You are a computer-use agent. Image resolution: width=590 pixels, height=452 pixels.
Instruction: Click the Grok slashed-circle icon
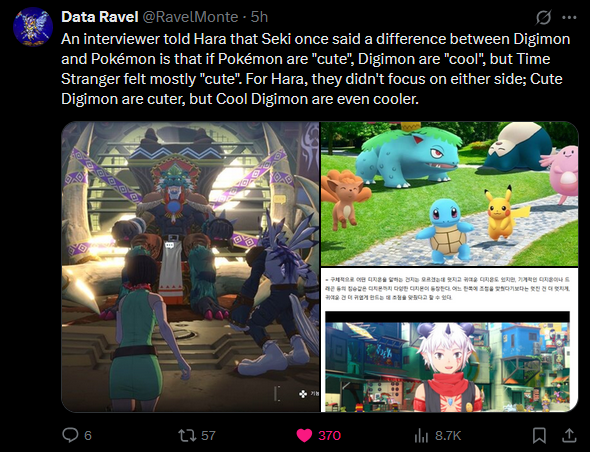click(543, 17)
